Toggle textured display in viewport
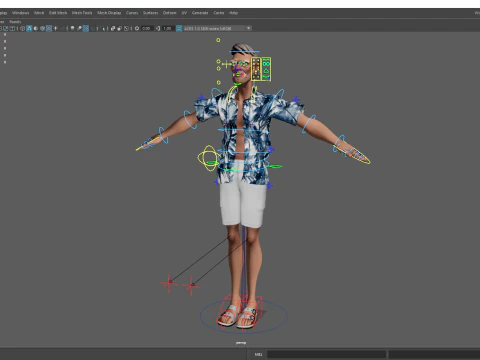The width and height of the screenshot is (480, 360). tap(49, 28)
